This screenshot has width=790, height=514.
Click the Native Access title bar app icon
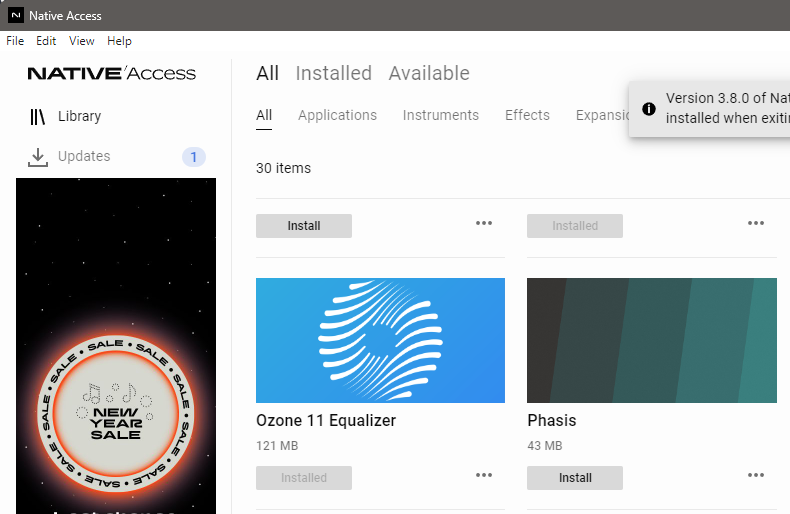pos(16,16)
